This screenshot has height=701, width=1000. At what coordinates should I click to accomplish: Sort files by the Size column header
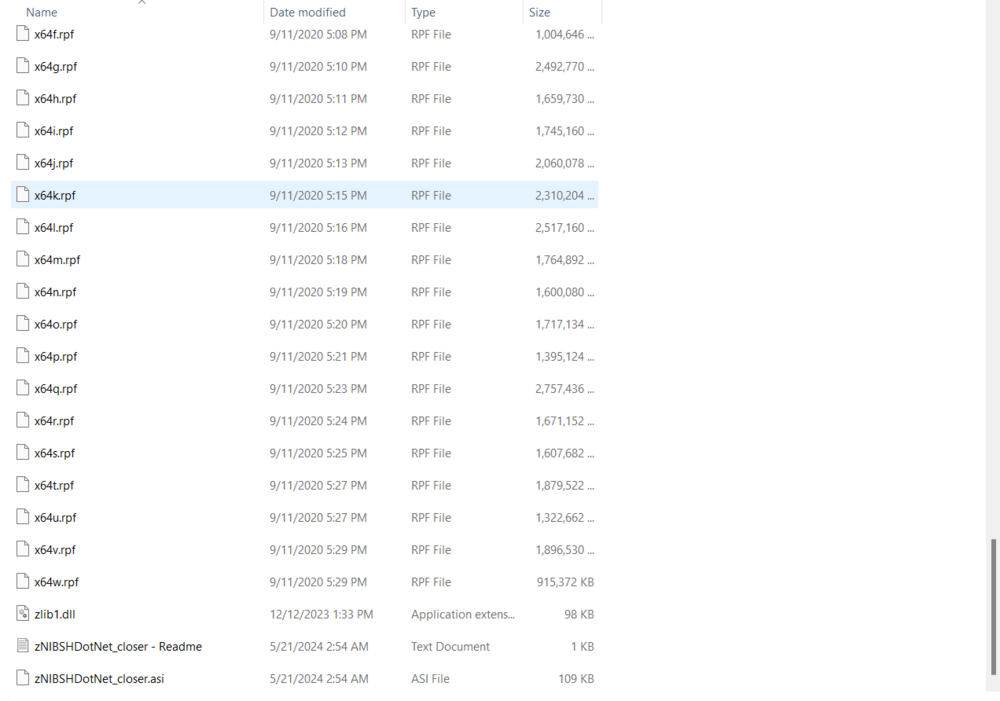(539, 11)
